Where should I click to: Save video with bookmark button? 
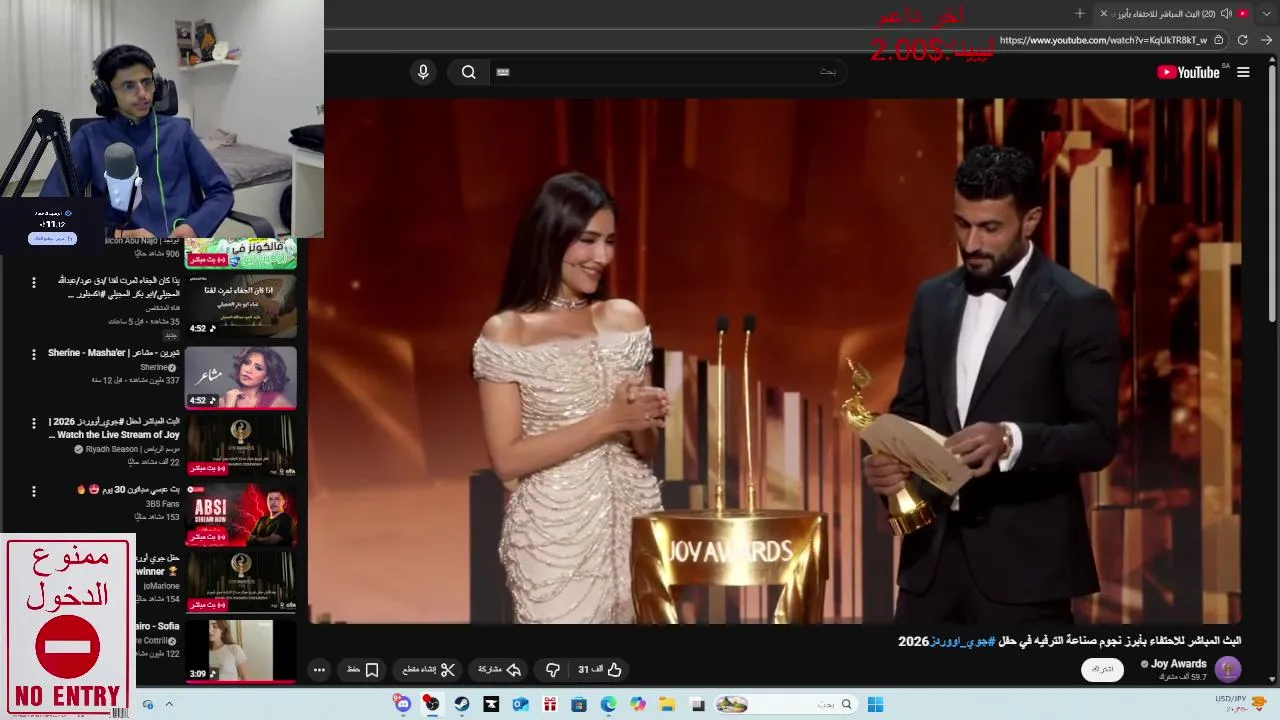pyautogui.click(x=363, y=669)
